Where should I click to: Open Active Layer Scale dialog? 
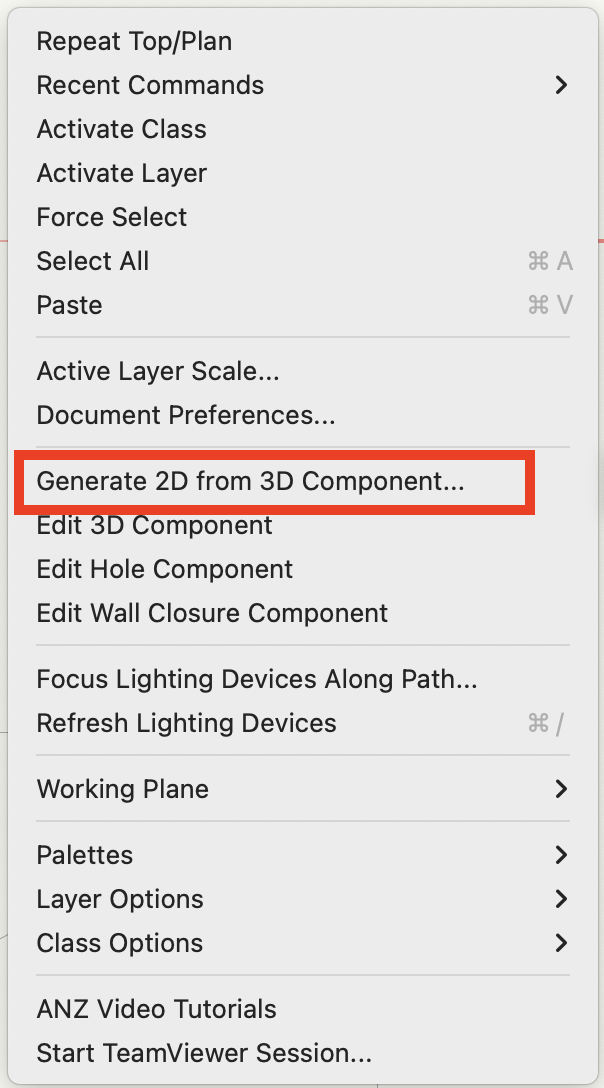click(x=158, y=371)
